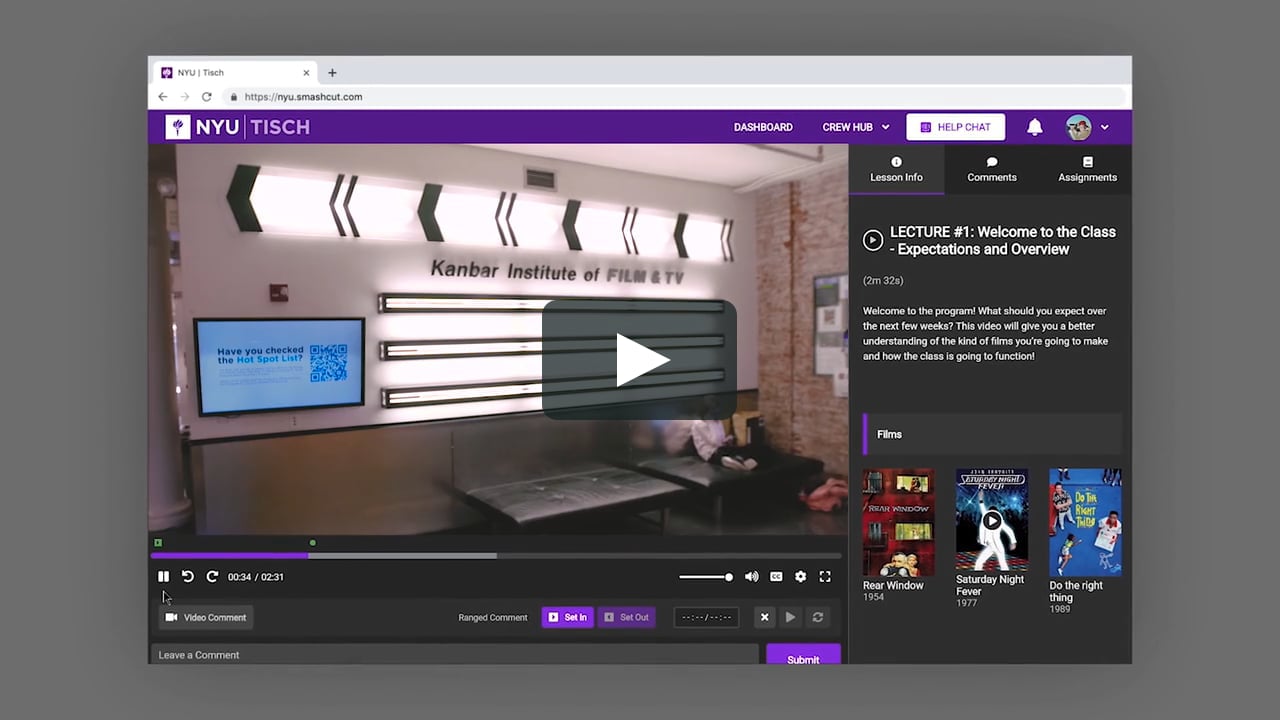Reload the browser page

click(207, 97)
